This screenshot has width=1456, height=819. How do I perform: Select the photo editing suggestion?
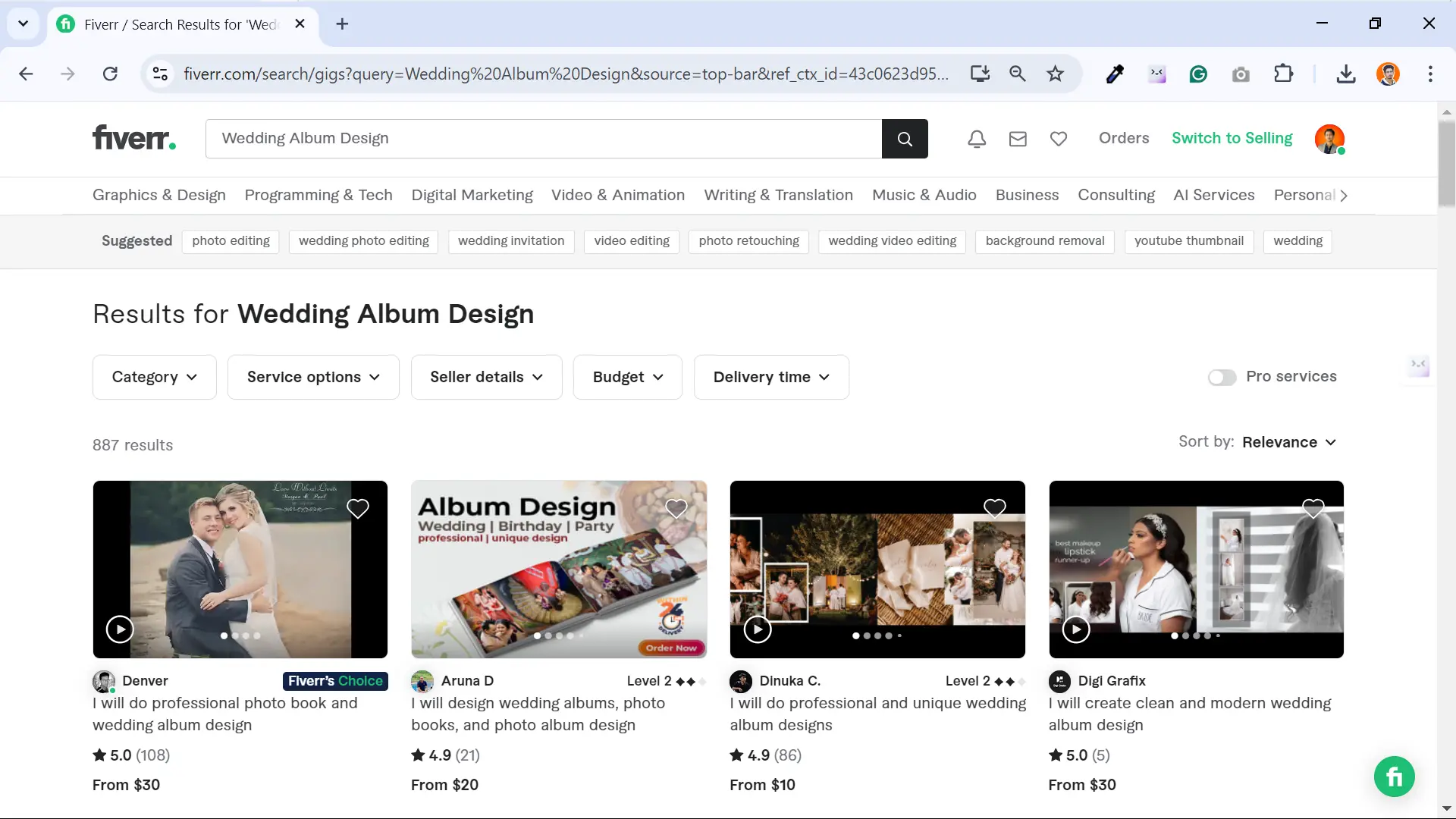231,241
